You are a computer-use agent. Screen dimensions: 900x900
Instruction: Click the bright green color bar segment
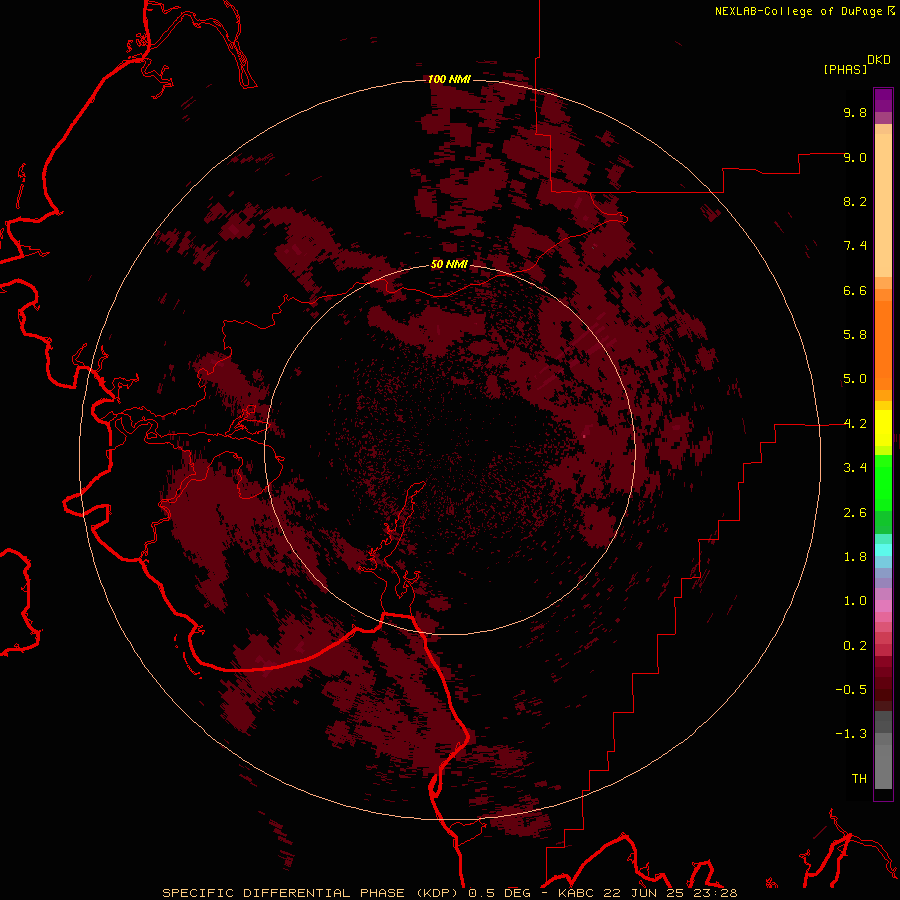tap(883, 483)
